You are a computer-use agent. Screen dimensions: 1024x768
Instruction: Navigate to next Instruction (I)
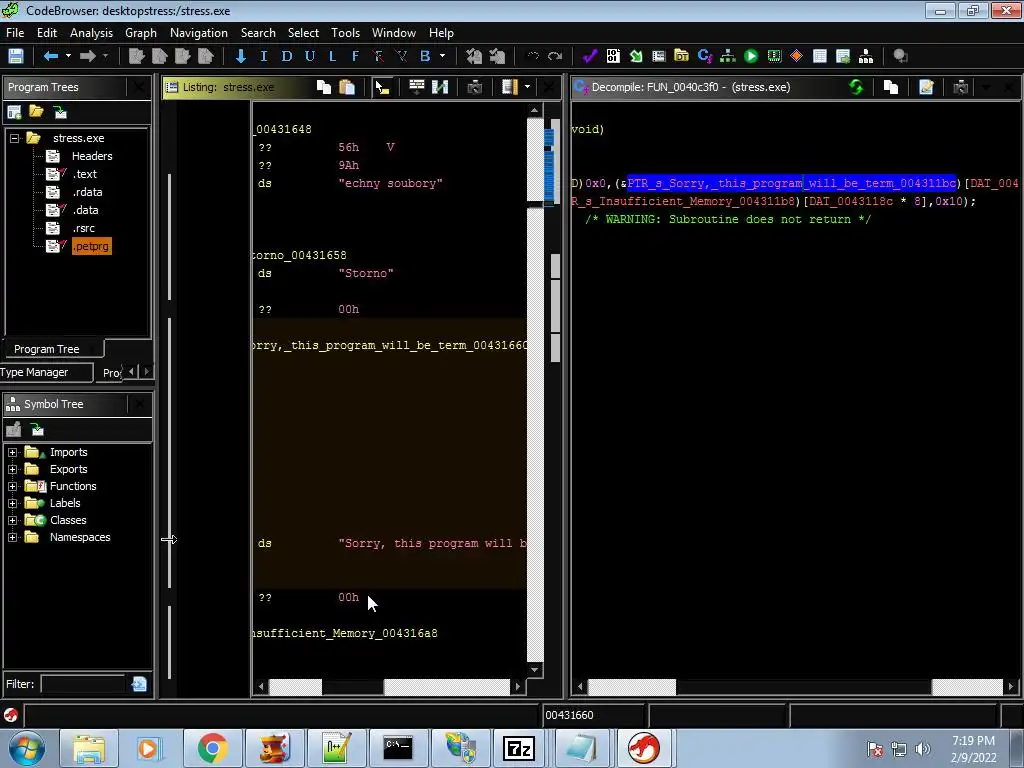click(264, 56)
